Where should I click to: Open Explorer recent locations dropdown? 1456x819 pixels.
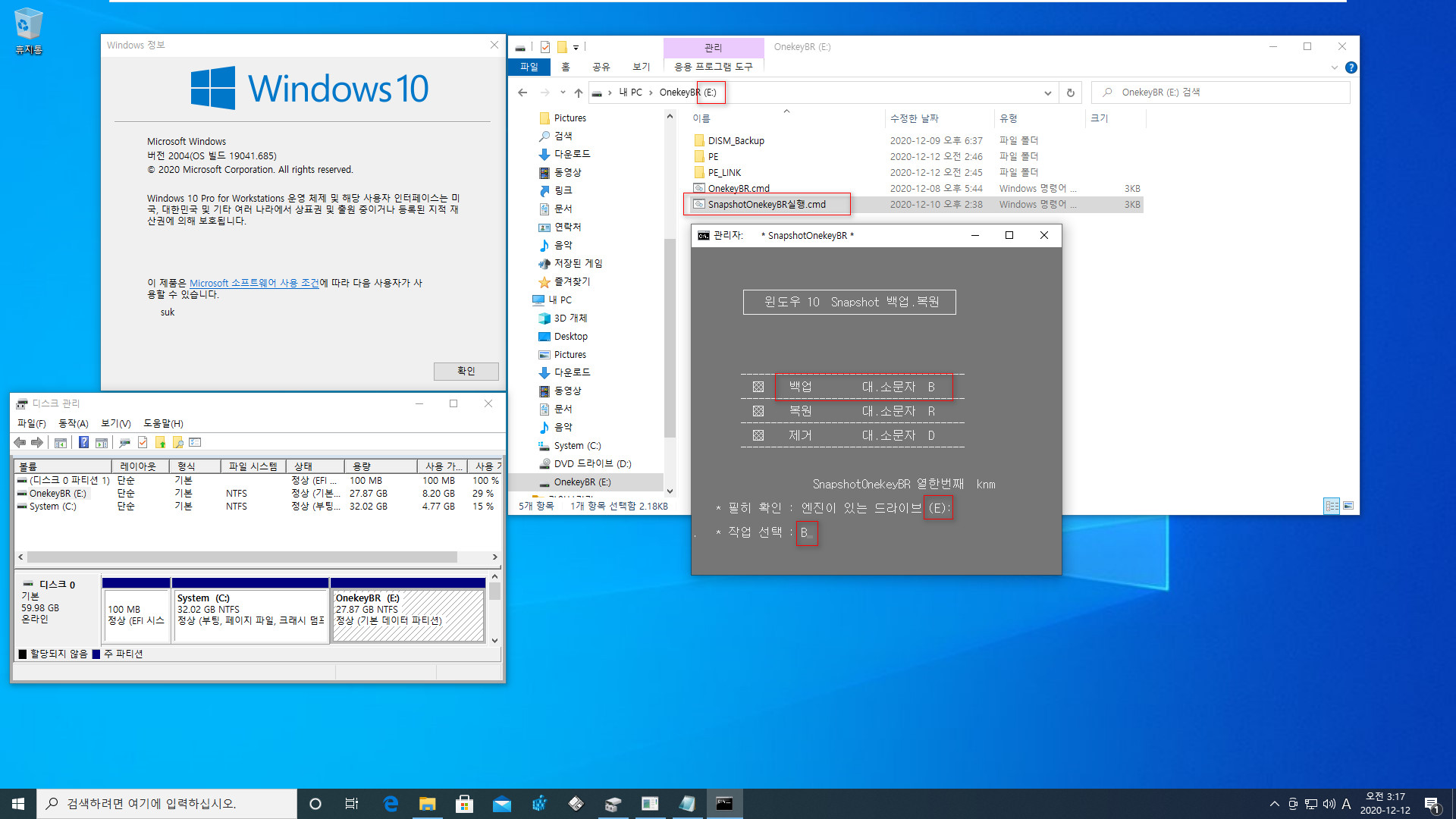pyautogui.click(x=563, y=93)
